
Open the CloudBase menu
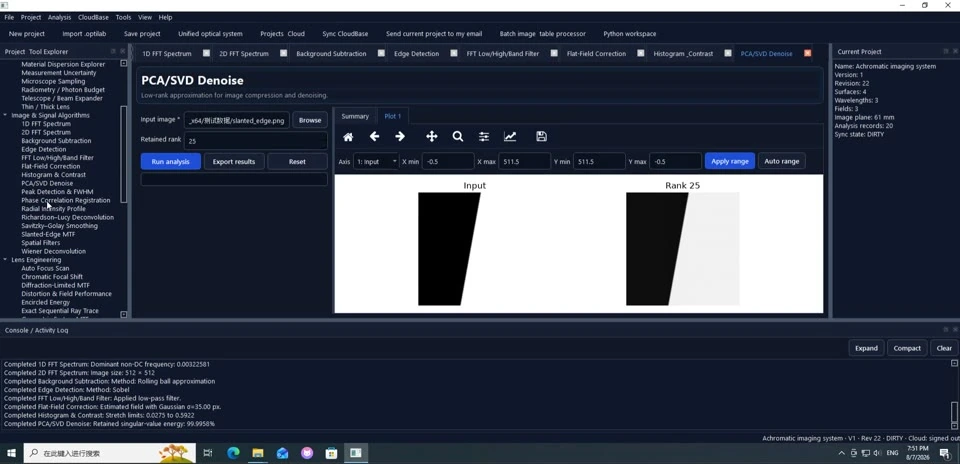click(x=93, y=17)
